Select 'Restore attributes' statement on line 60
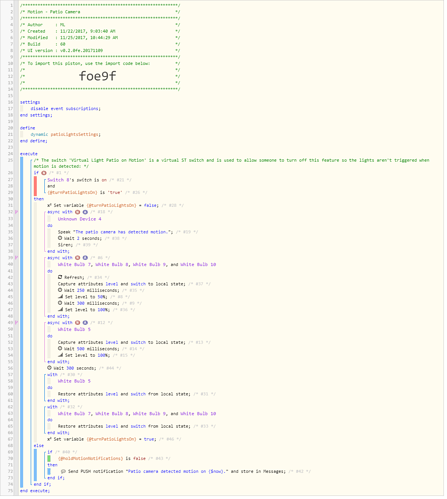The height and width of the screenshot is (499, 447). 124,395
